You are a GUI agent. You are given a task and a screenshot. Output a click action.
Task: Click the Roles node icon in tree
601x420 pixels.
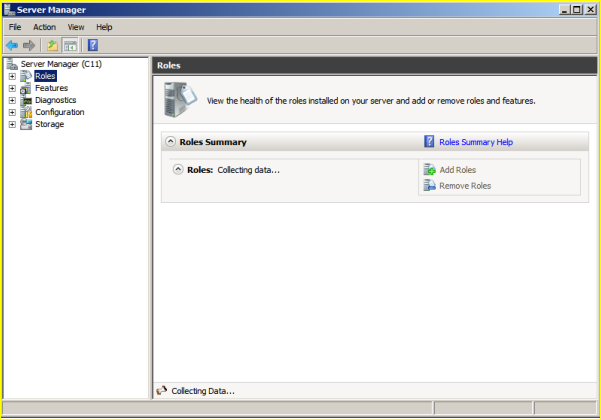pos(26,76)
